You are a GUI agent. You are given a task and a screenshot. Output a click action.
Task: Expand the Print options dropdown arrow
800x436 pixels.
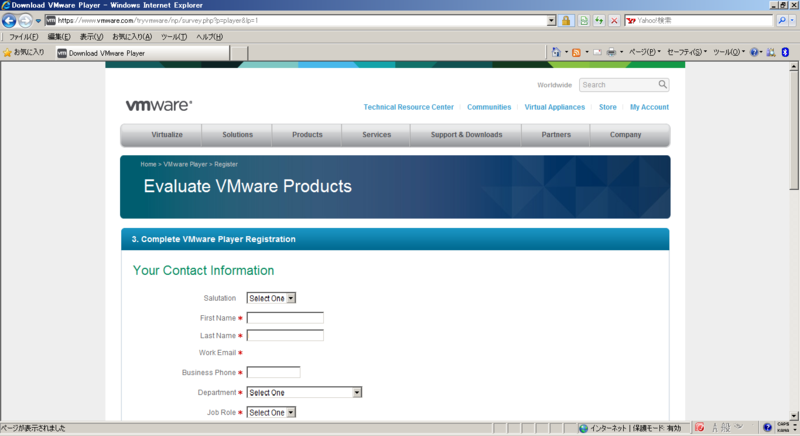click(621, 52)
